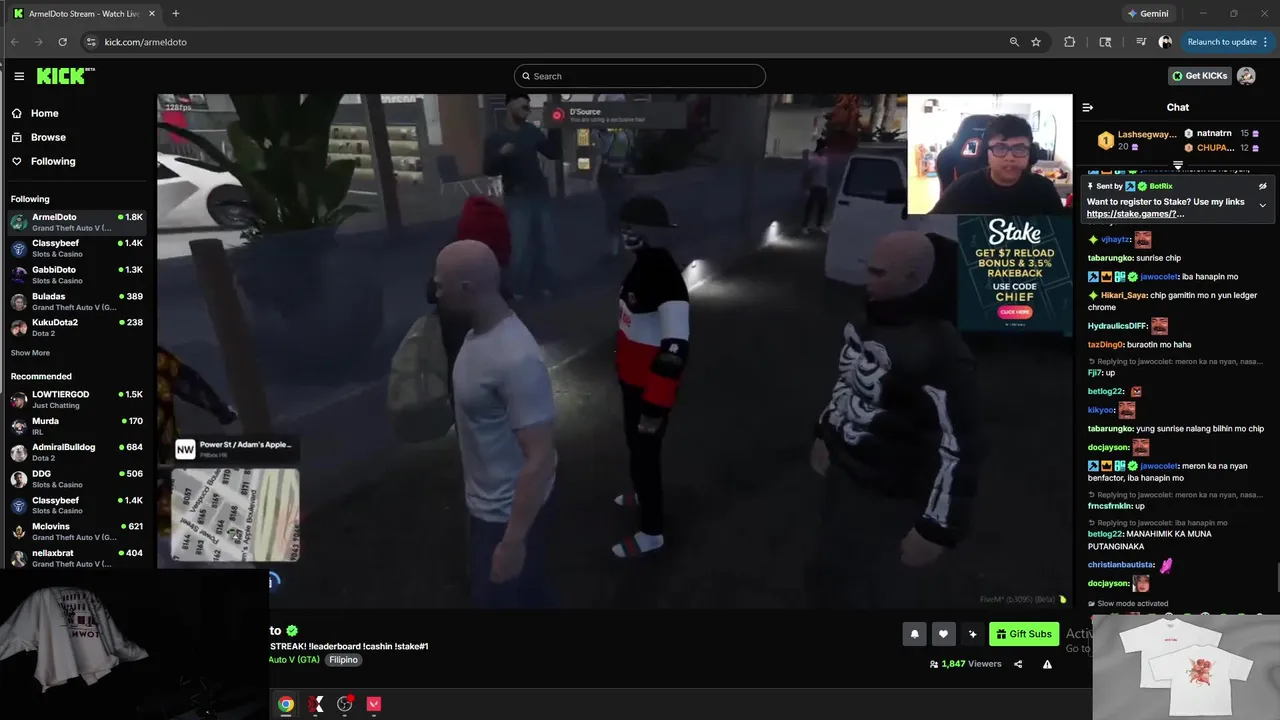The width and height of the screenshot is (1280, 720).
Task: Close the ArmelDoto Stream tab
Action: [150, 14]
